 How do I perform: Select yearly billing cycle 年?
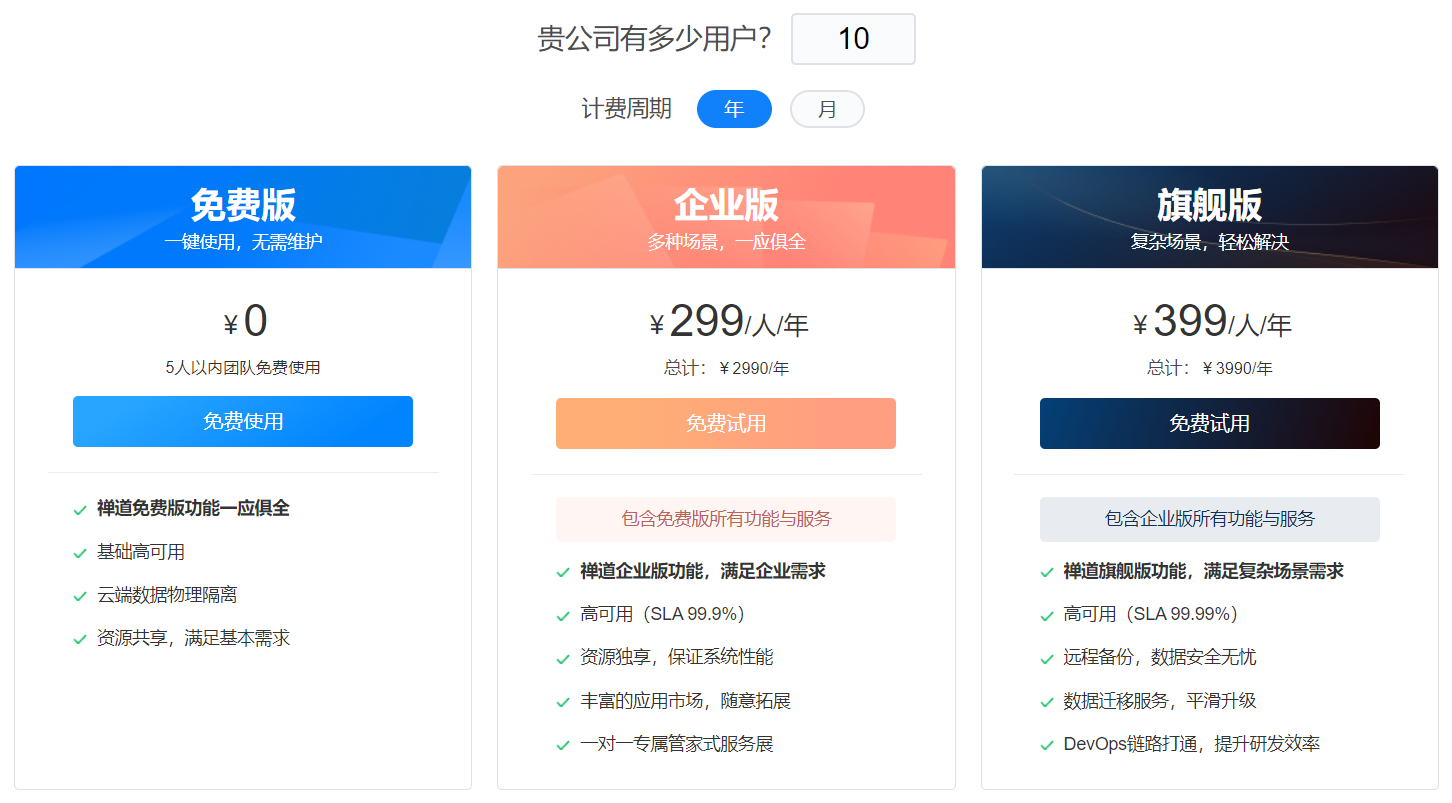tap(734, 109)
